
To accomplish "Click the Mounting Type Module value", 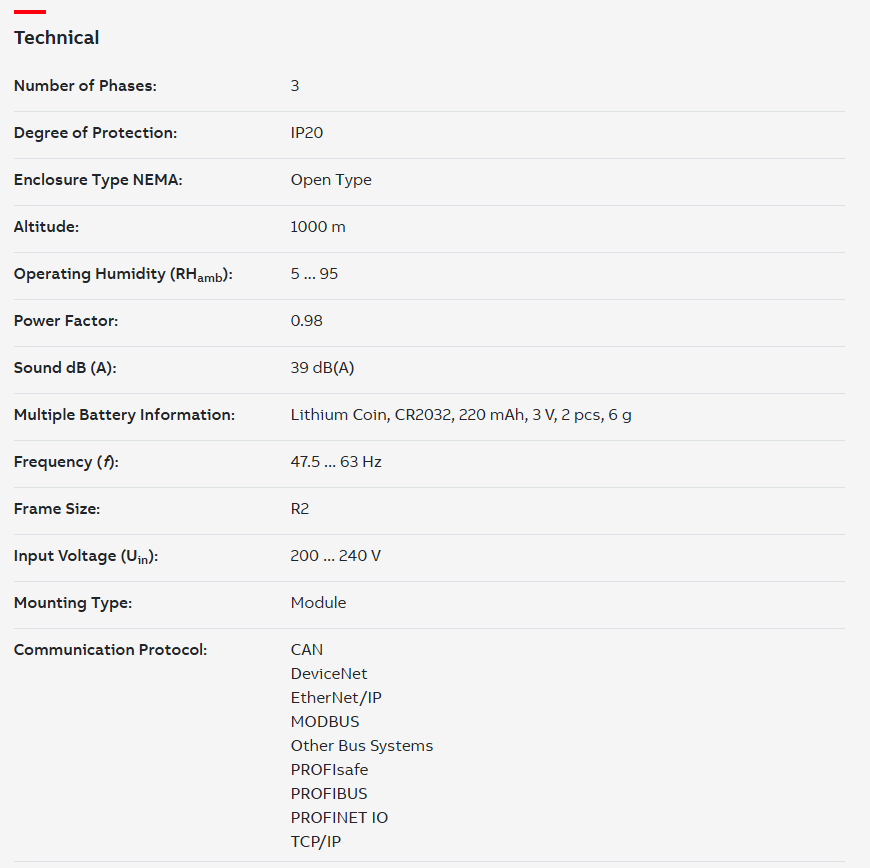I will pyautogui.click(x=318, y=603).
